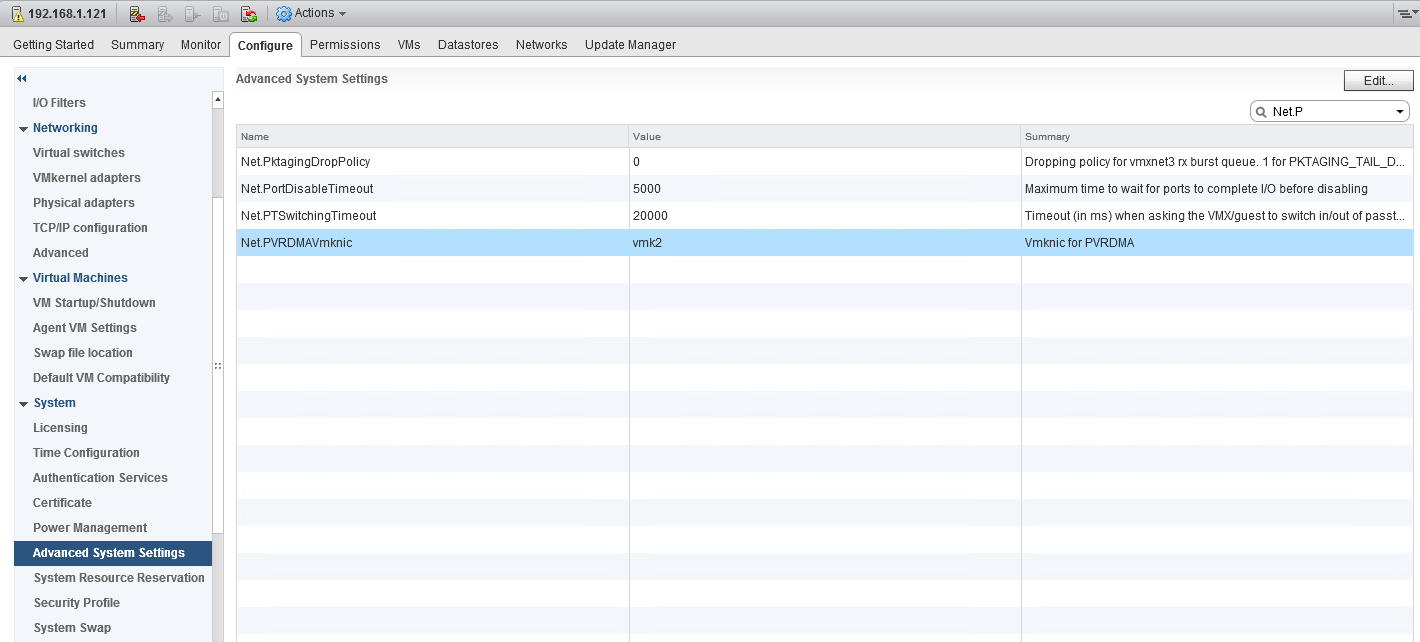Sort by the Value column header
The height and width of the screenshot is (642, 1420).
point(825,137)
